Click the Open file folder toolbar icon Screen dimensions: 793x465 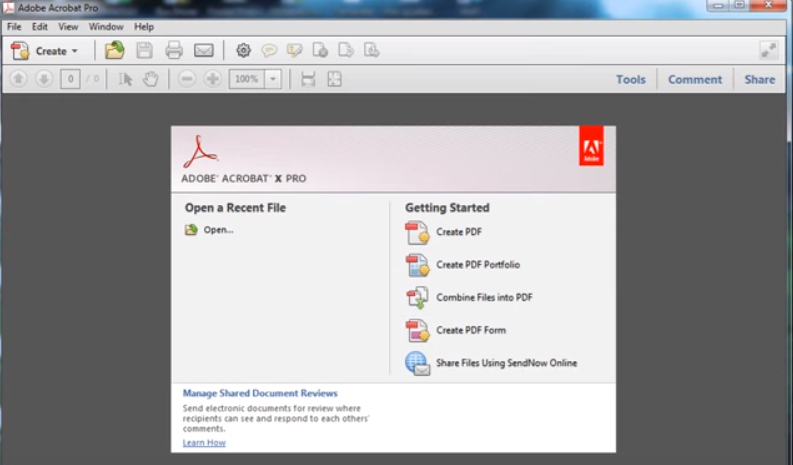click(114, 50)
